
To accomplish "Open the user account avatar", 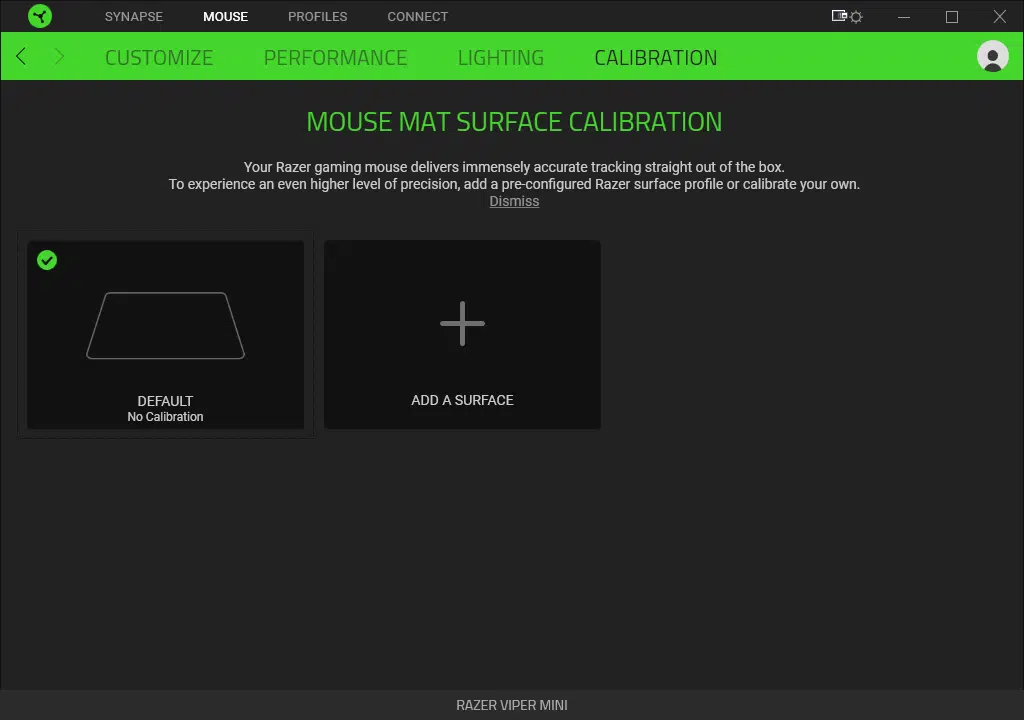I will [992, 56].
